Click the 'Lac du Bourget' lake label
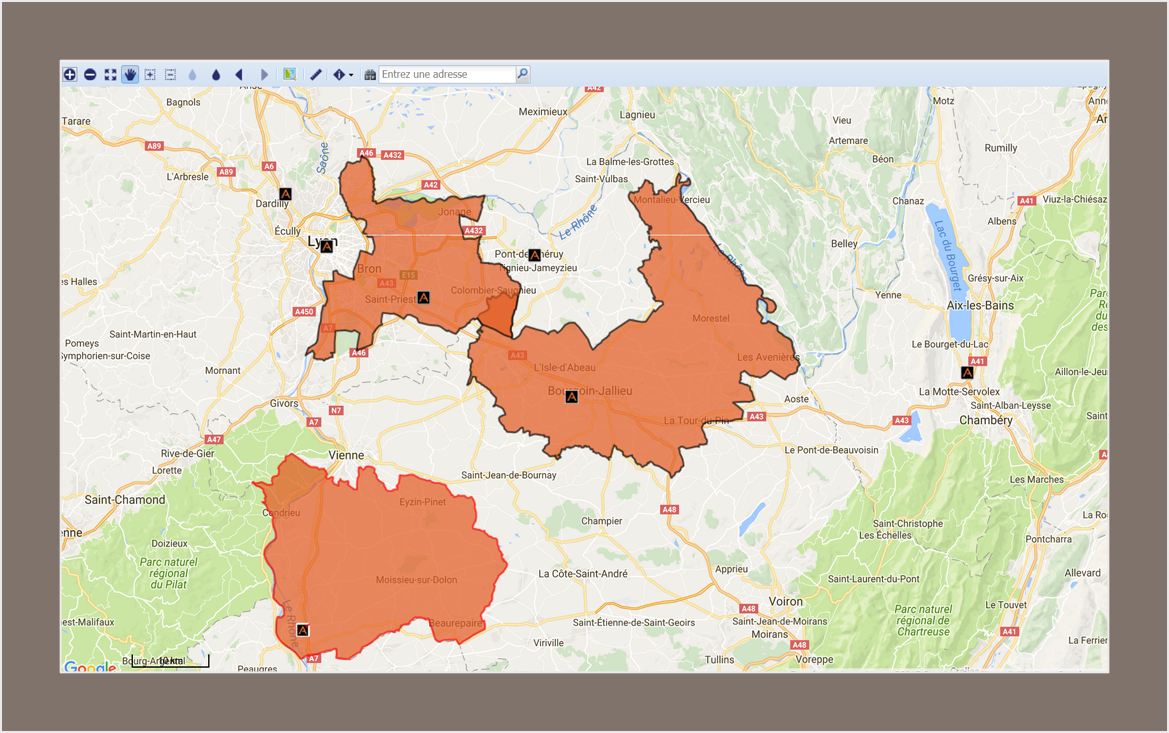The width and height of the screenshot is (1169, 733). (x=948, y=256)
